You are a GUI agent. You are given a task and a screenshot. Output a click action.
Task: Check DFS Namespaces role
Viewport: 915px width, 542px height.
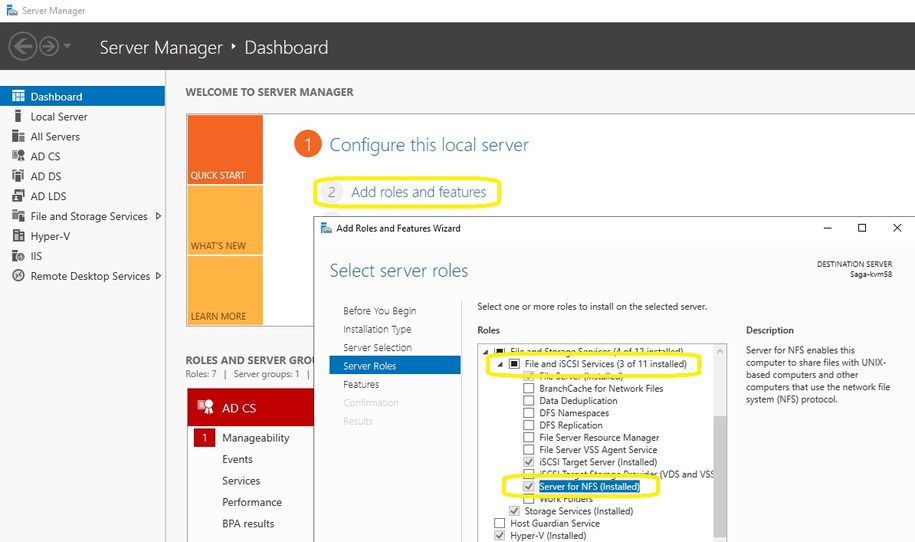coord(529,412)
